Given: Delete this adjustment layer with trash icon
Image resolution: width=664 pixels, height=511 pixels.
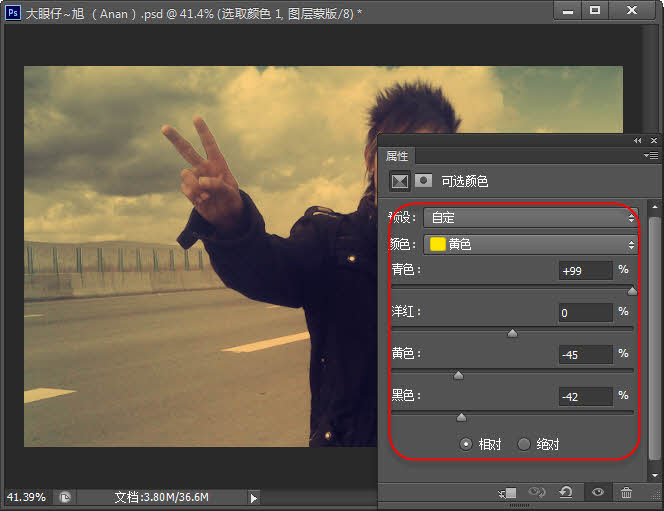Looking at the screenshot, I should tap(626, 492).
